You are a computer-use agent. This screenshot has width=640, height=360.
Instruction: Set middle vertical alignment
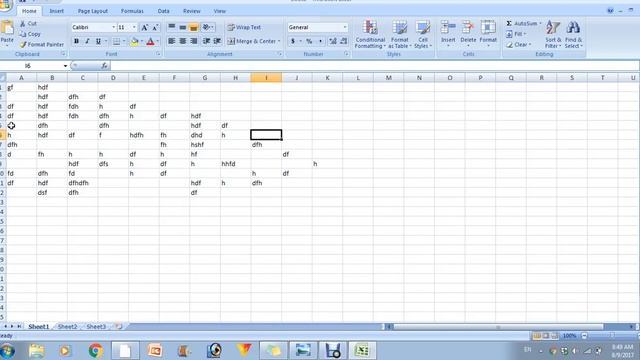(182, 27)
